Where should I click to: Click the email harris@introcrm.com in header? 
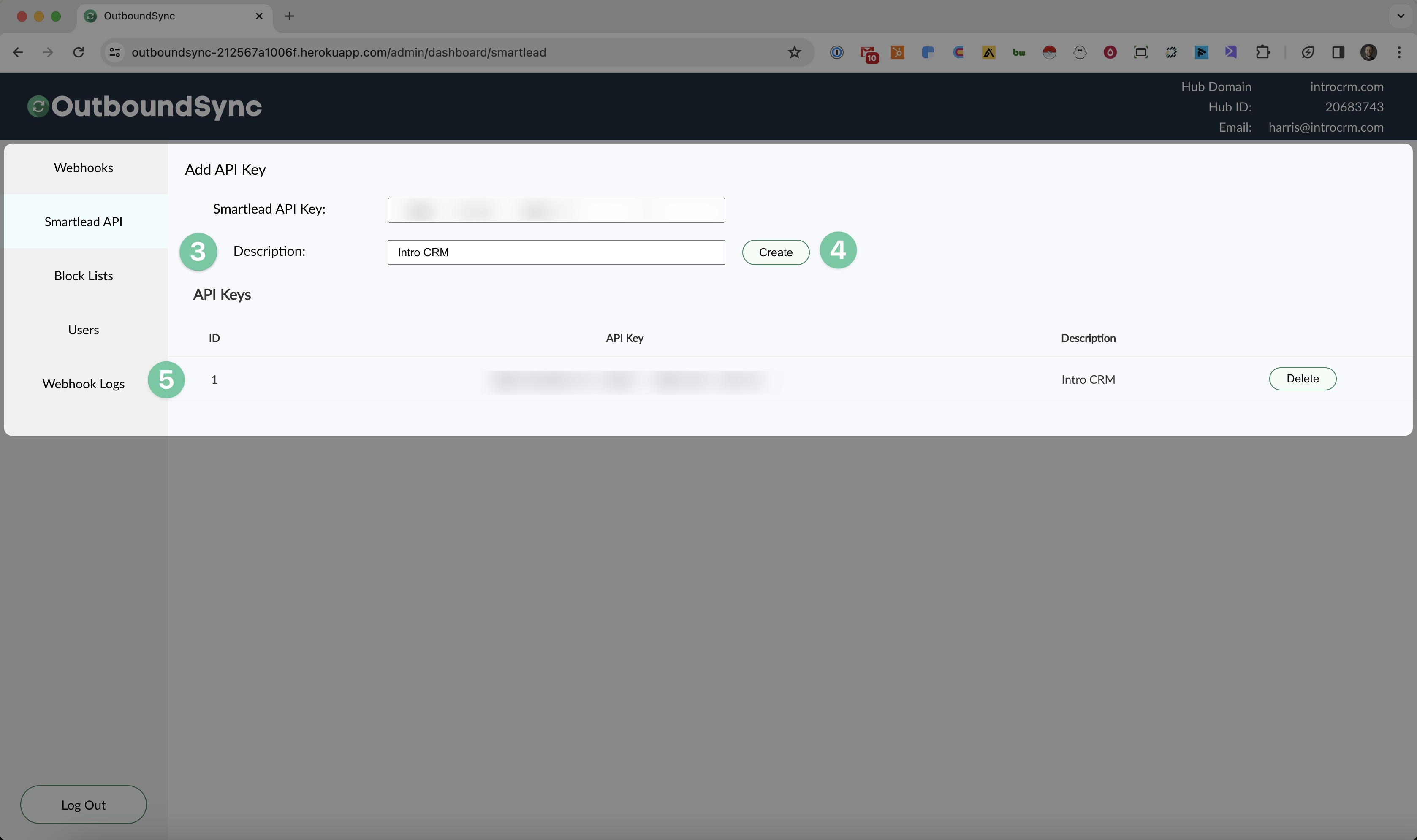tap(1326, 127)
